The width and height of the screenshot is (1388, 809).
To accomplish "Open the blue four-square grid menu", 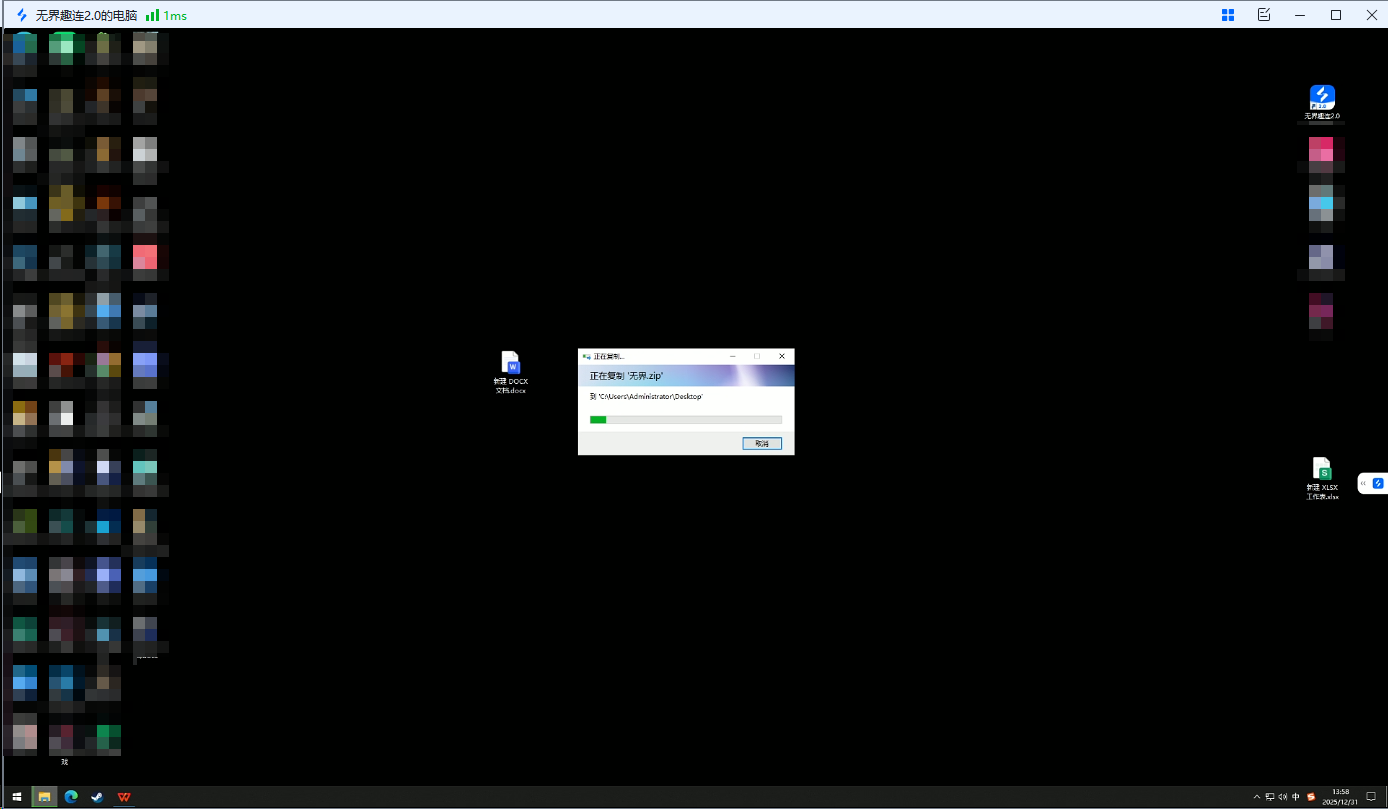I will (1228, 15).
